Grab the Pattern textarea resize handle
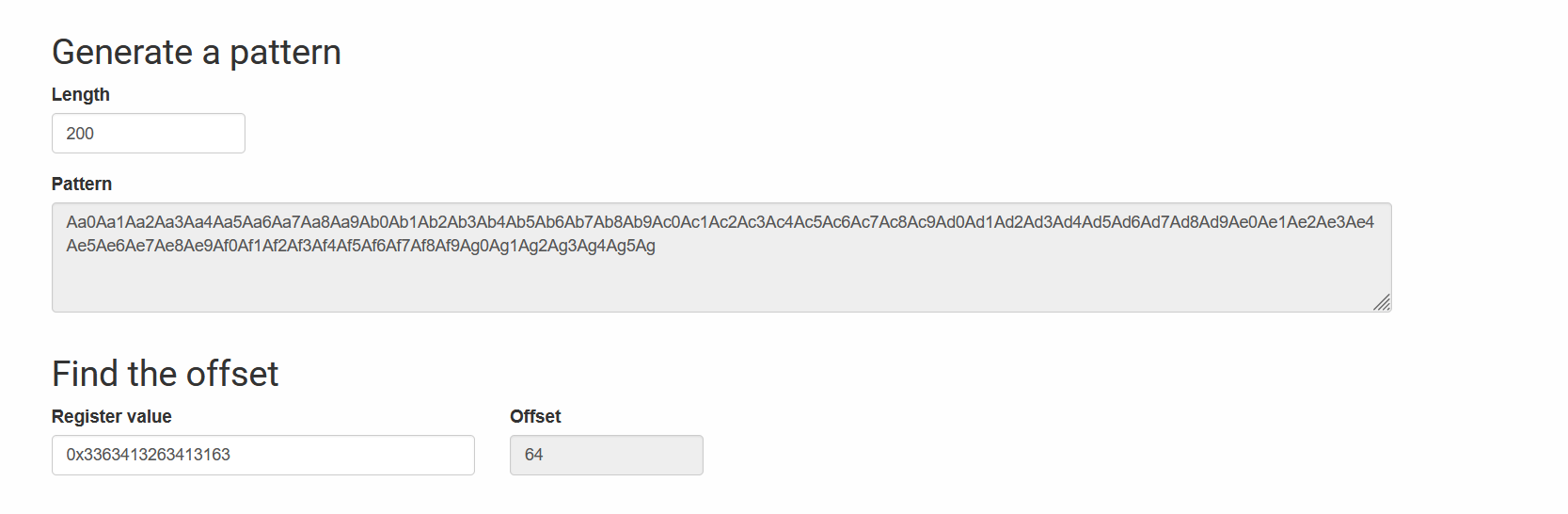 pyautogui.click(x=1382, y=302)
